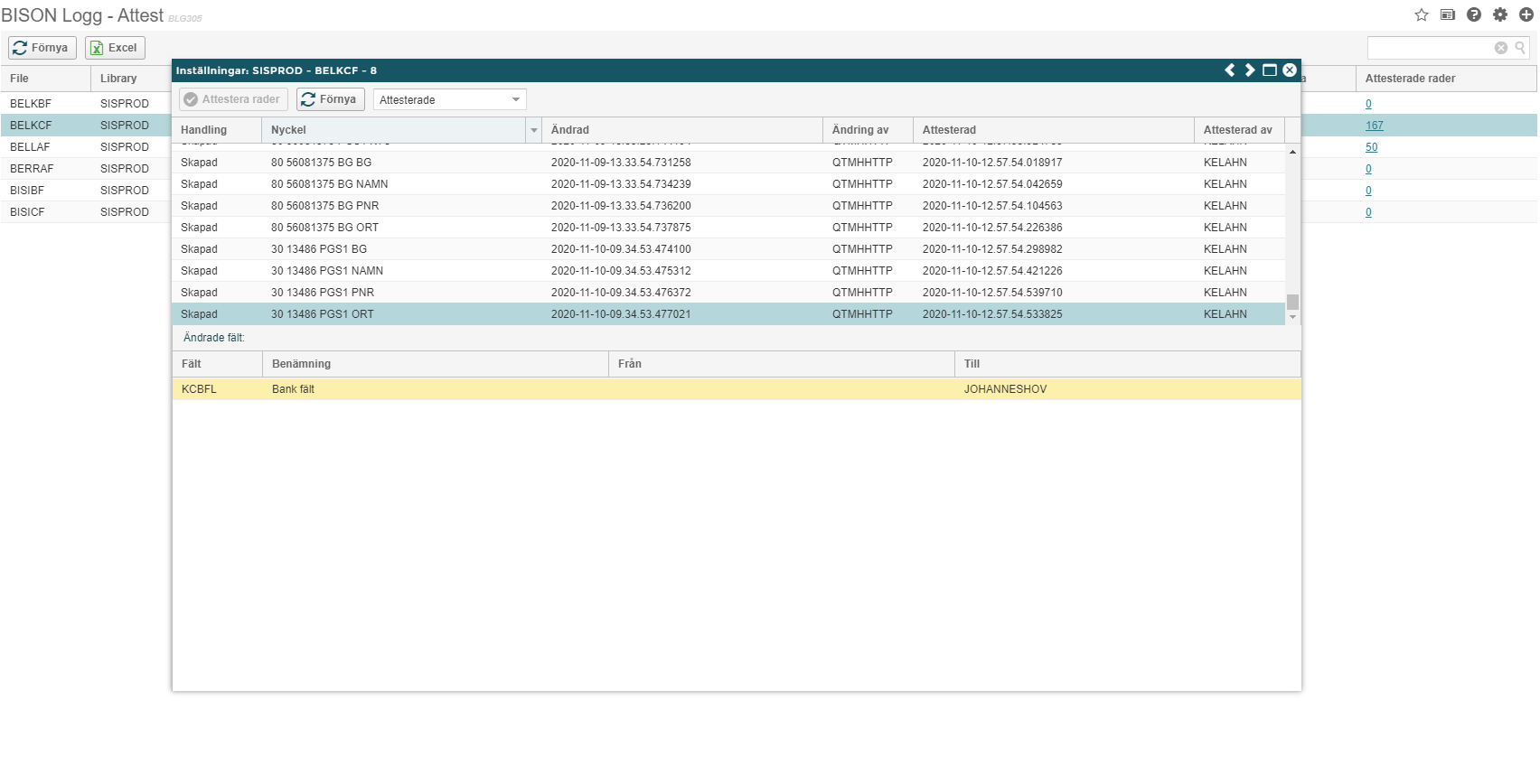This screenshot has height=784, width=1540.
Task: Click the Till column header
Action: pos(1128,364)
